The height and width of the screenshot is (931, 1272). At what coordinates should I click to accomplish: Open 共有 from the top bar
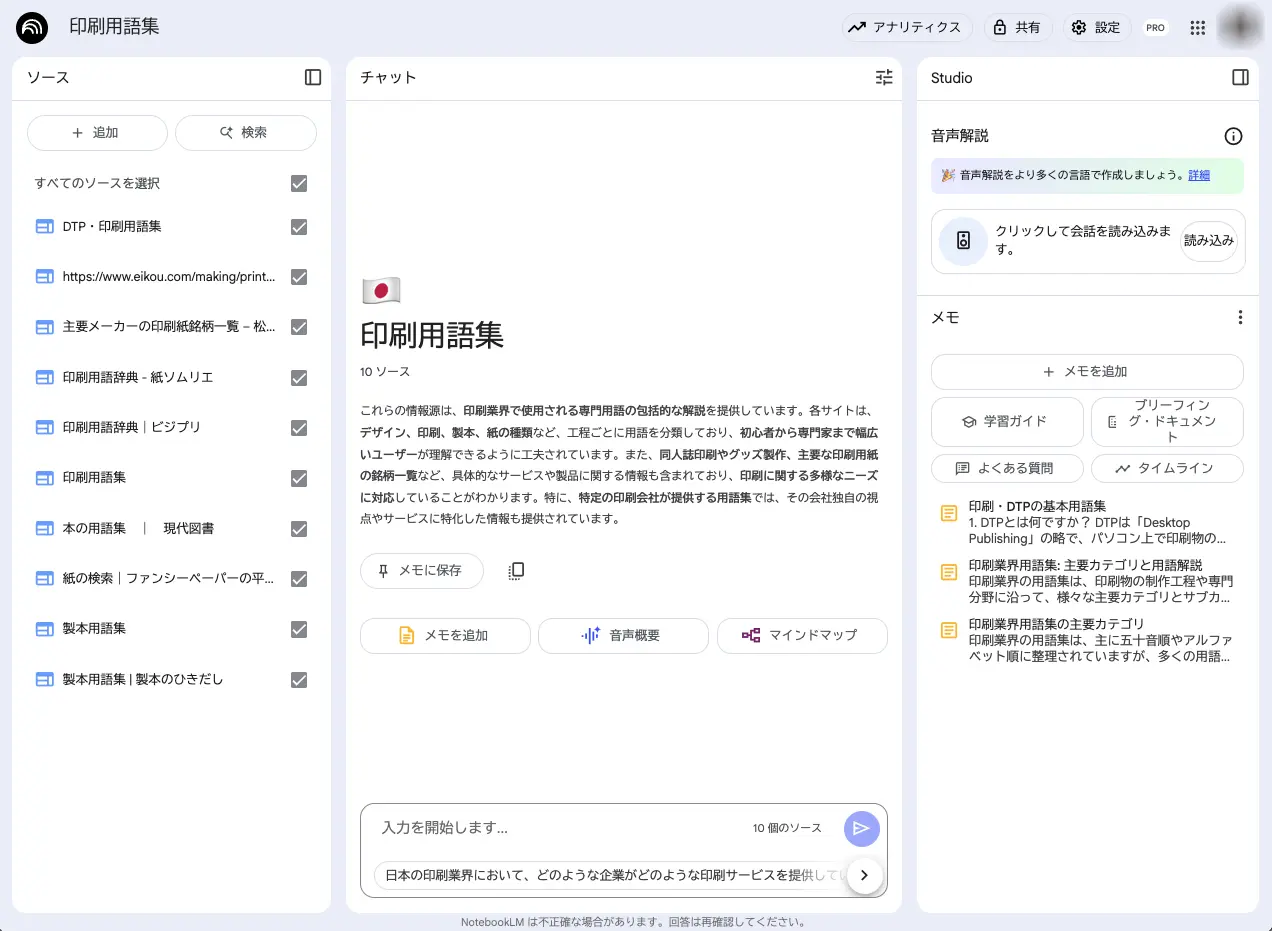pyautogui.click(x=1019, y=27)
